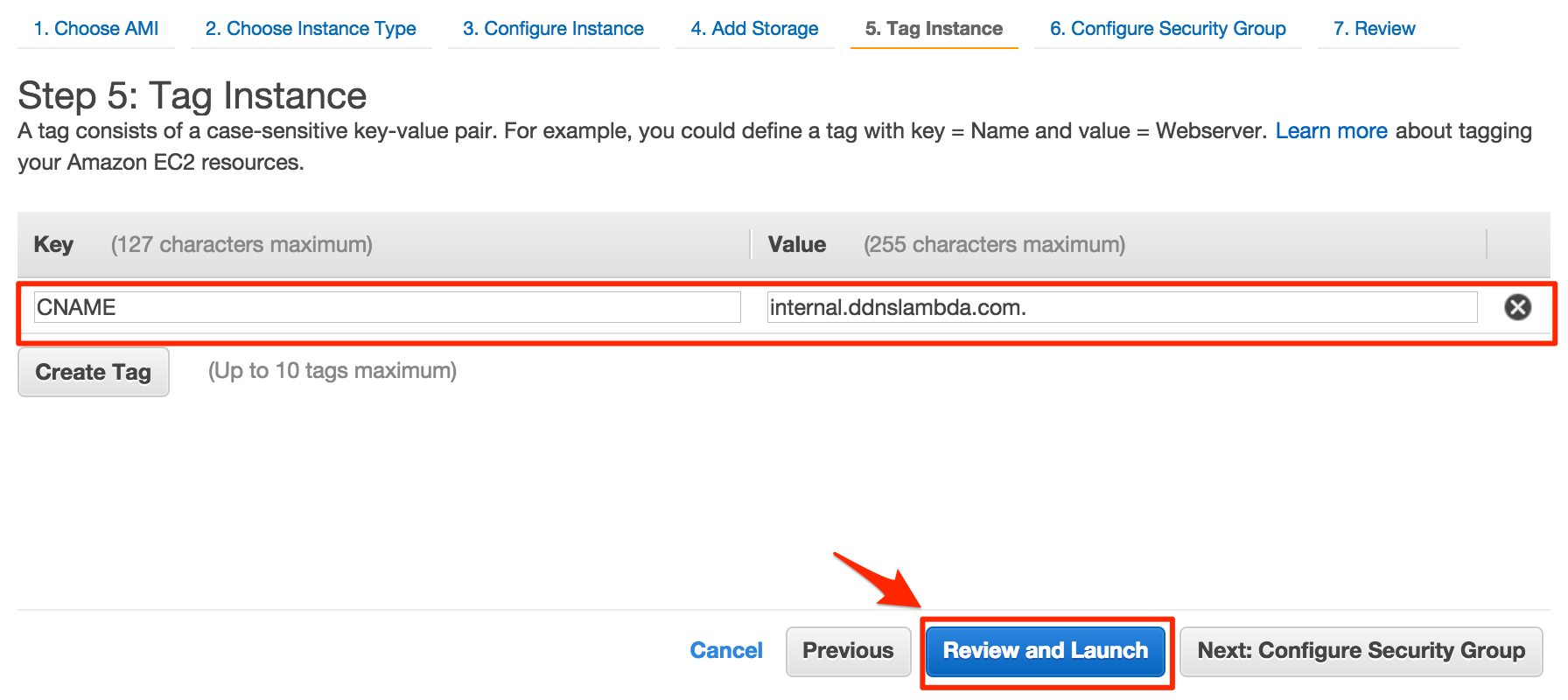Open the Review step tab
1568x700 pixels.
tap(1374, 28)
